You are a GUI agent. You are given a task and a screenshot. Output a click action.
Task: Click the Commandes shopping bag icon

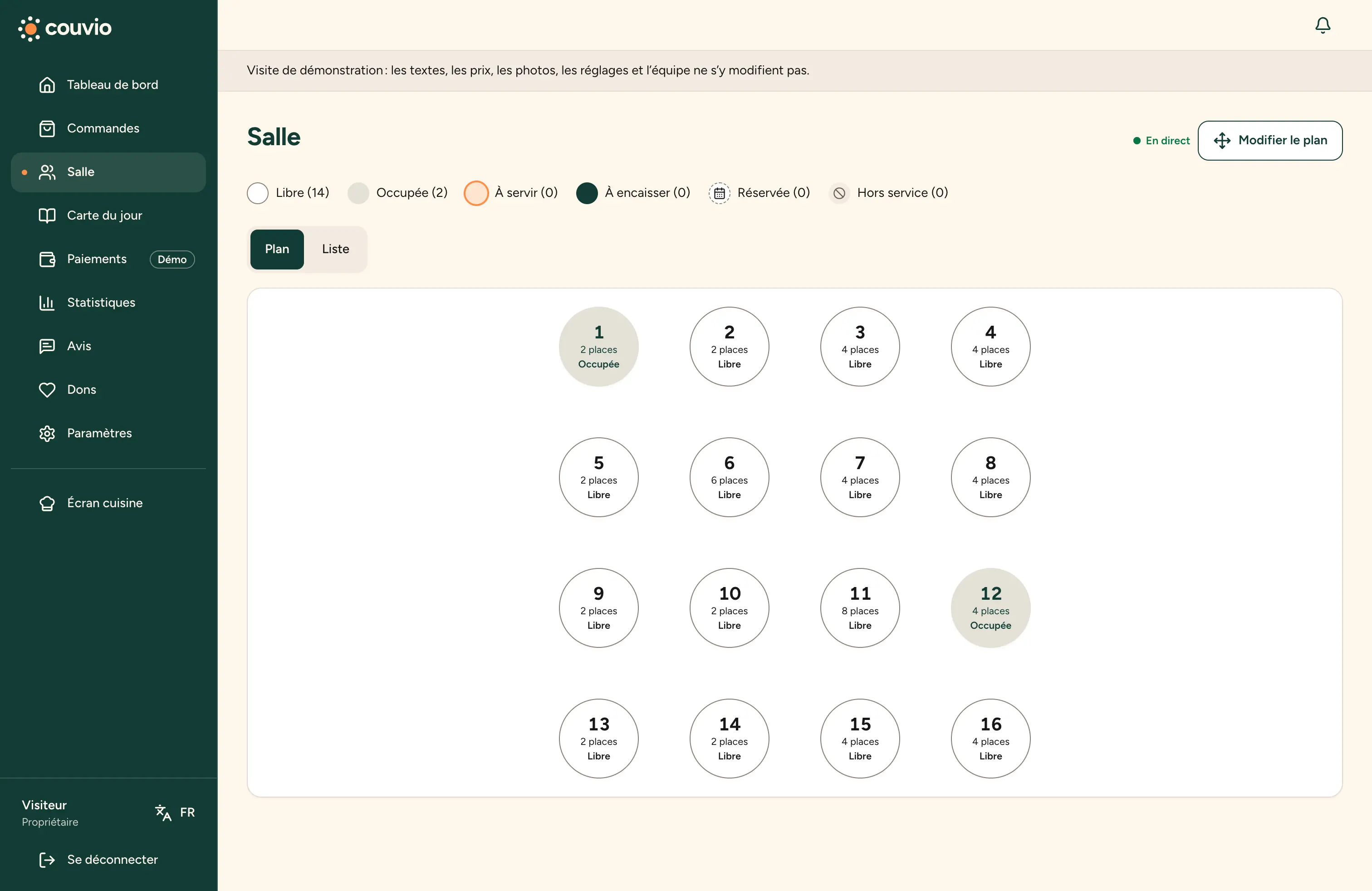click(47, 128)
